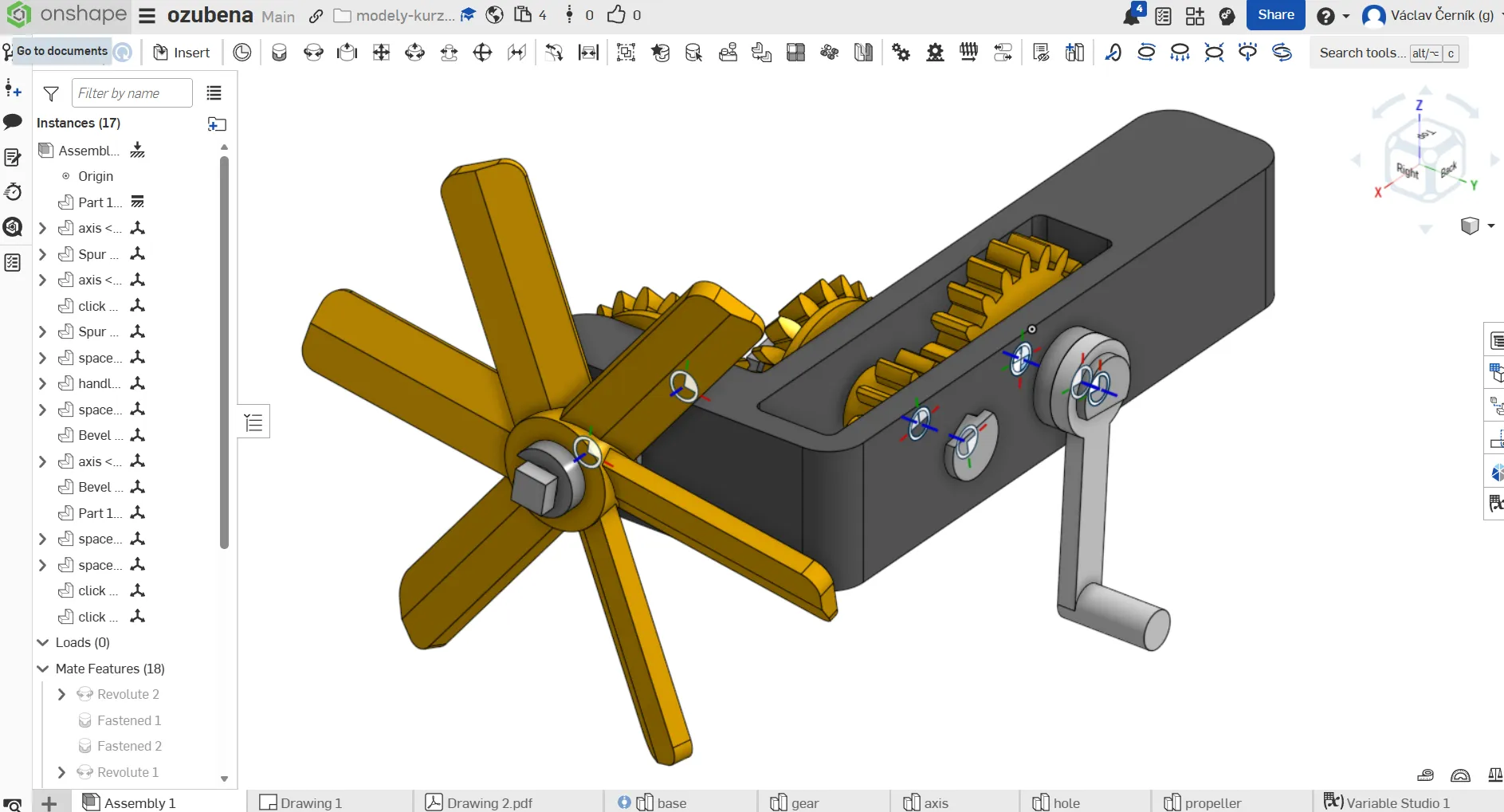Open the view display style dropdown
The image size is (1504, 812).
pyautogui.click(x=1490, y=226)
